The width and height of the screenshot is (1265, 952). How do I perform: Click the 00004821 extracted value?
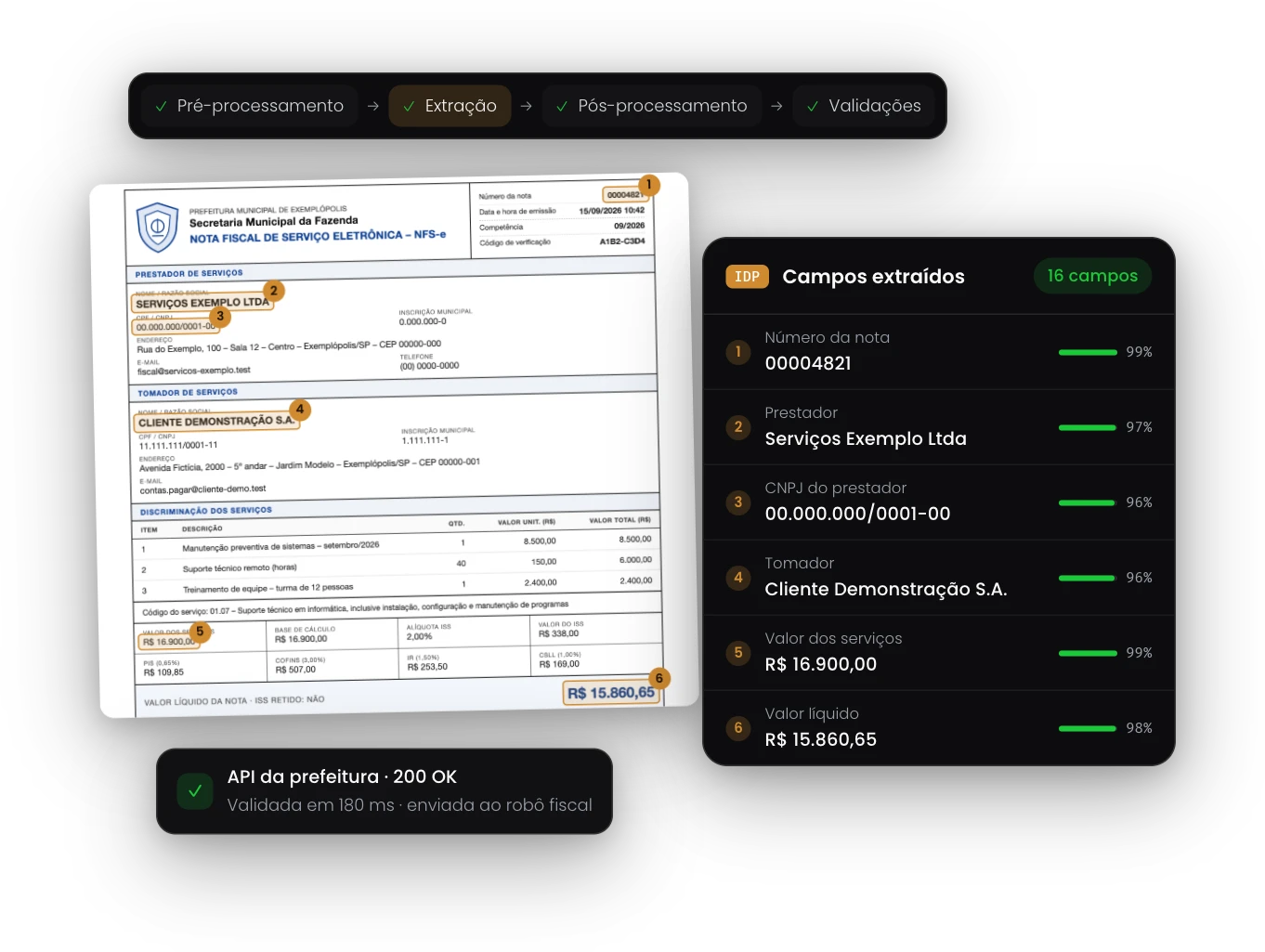coord(808,363)
